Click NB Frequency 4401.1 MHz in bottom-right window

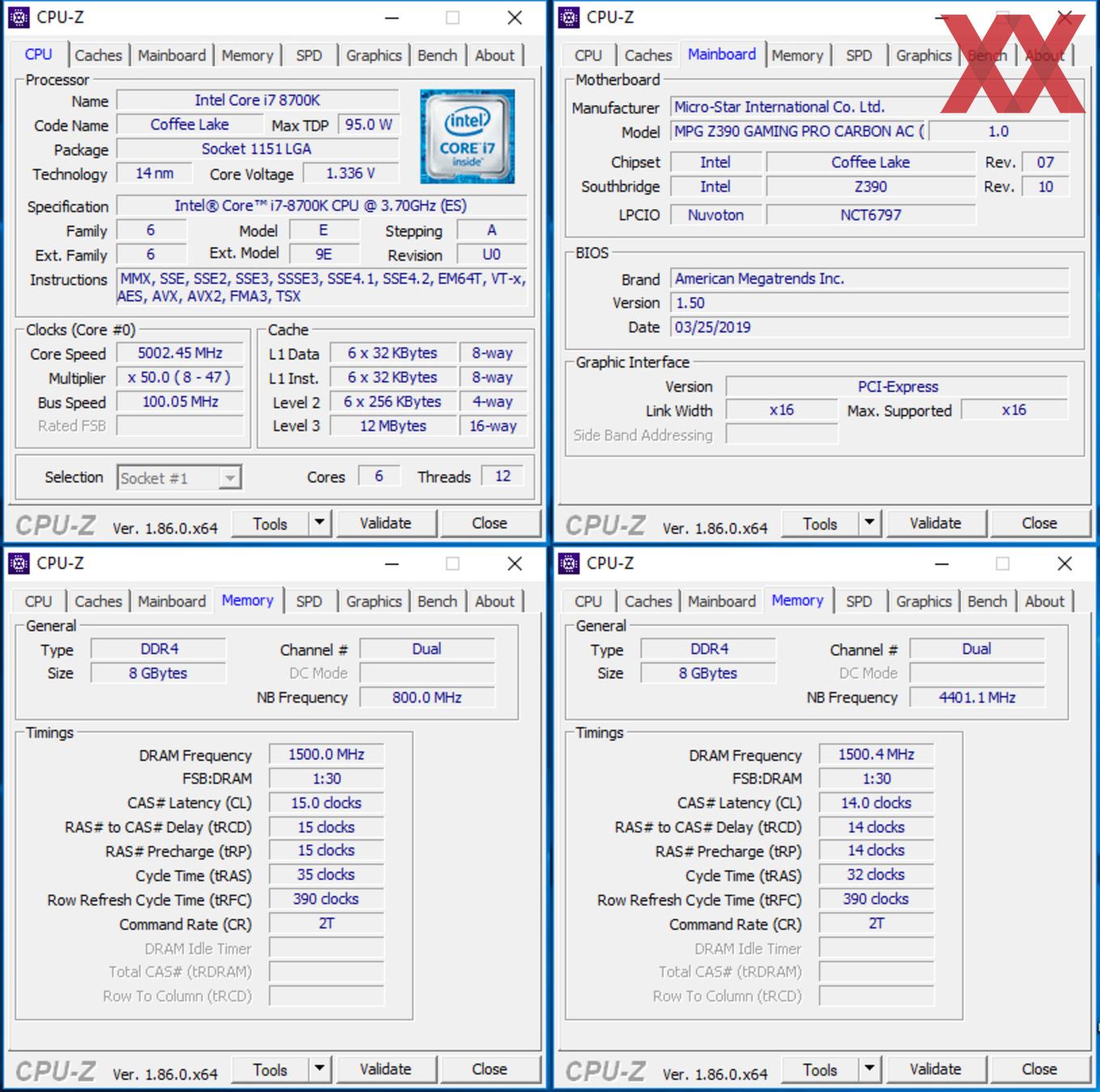(x=976, y=697)
